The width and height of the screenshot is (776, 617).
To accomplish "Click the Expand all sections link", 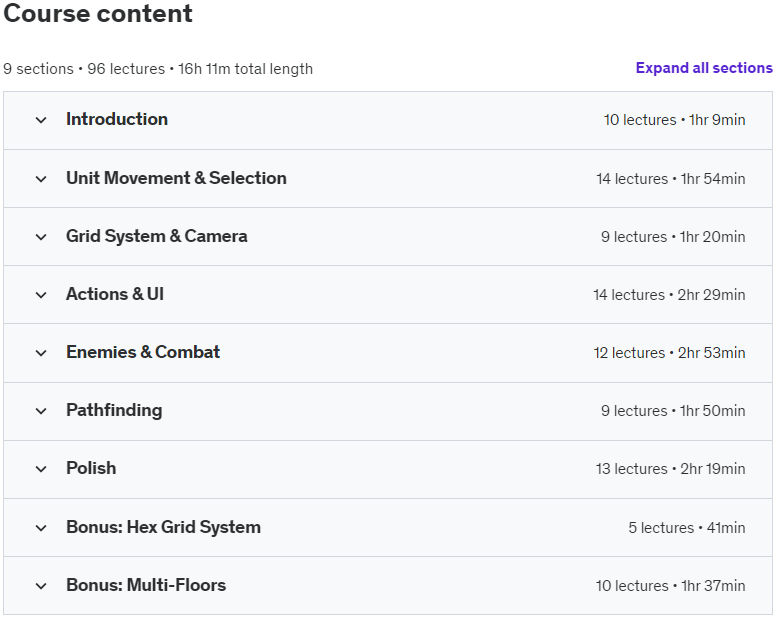I will point(704,68).
